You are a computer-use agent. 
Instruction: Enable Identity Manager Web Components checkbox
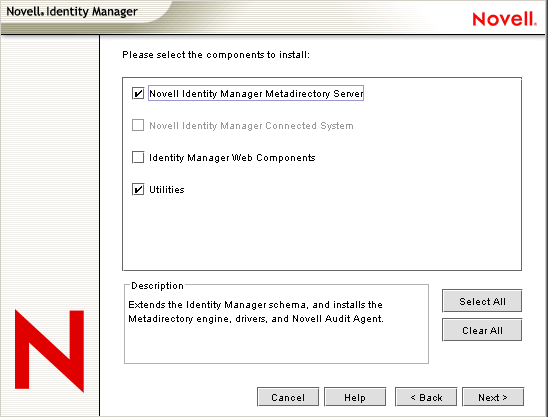pos(138,157)
